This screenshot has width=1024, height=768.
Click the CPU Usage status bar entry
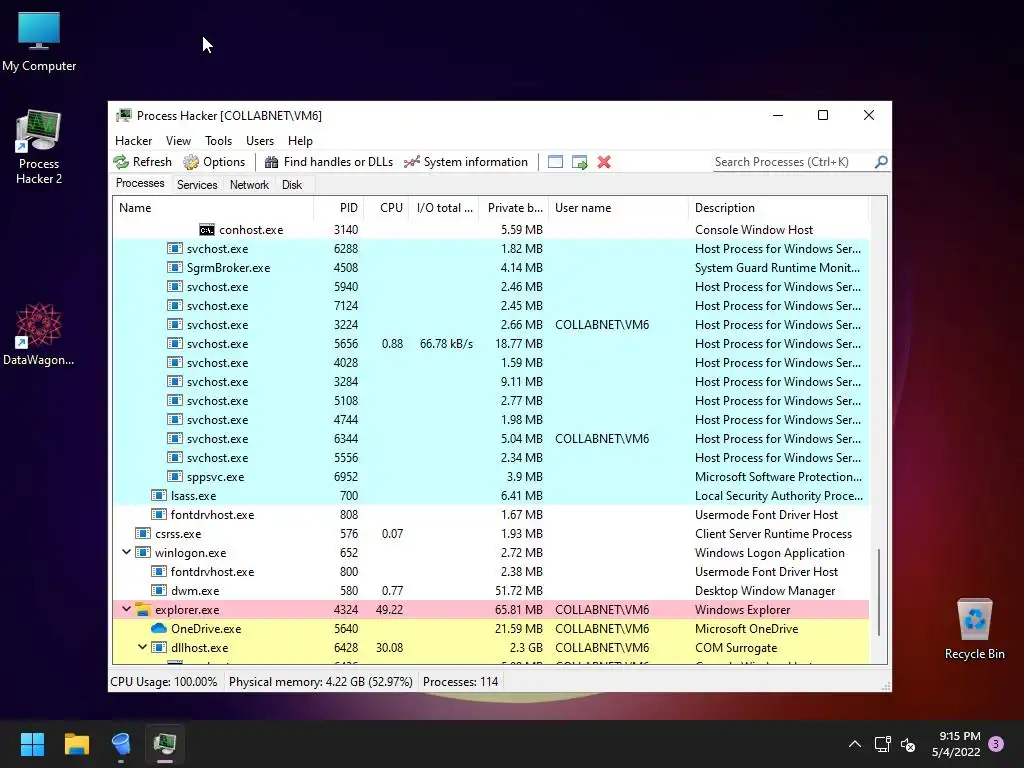(x=164, y=682)
